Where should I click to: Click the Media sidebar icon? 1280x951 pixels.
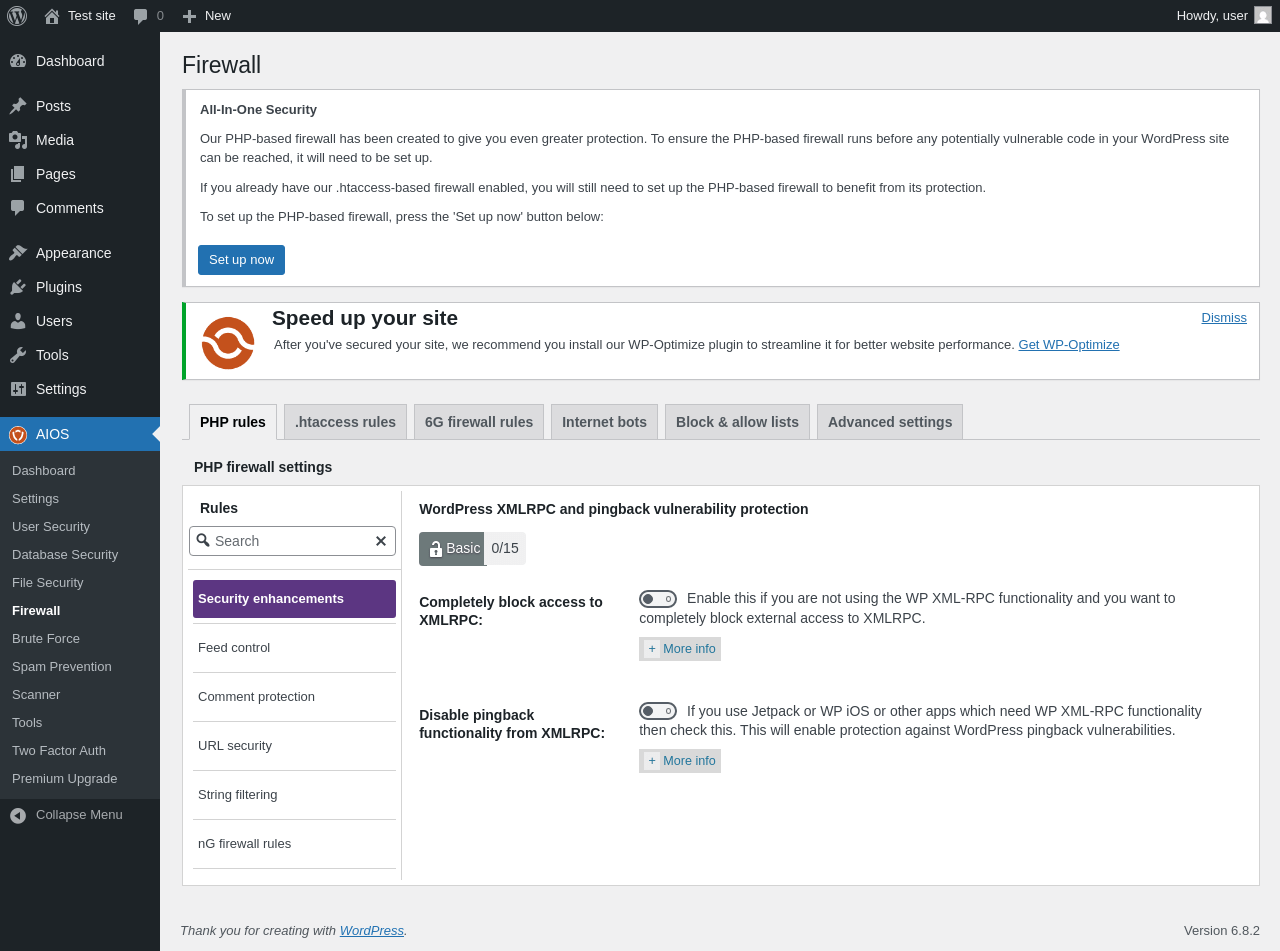coord(18,140)
